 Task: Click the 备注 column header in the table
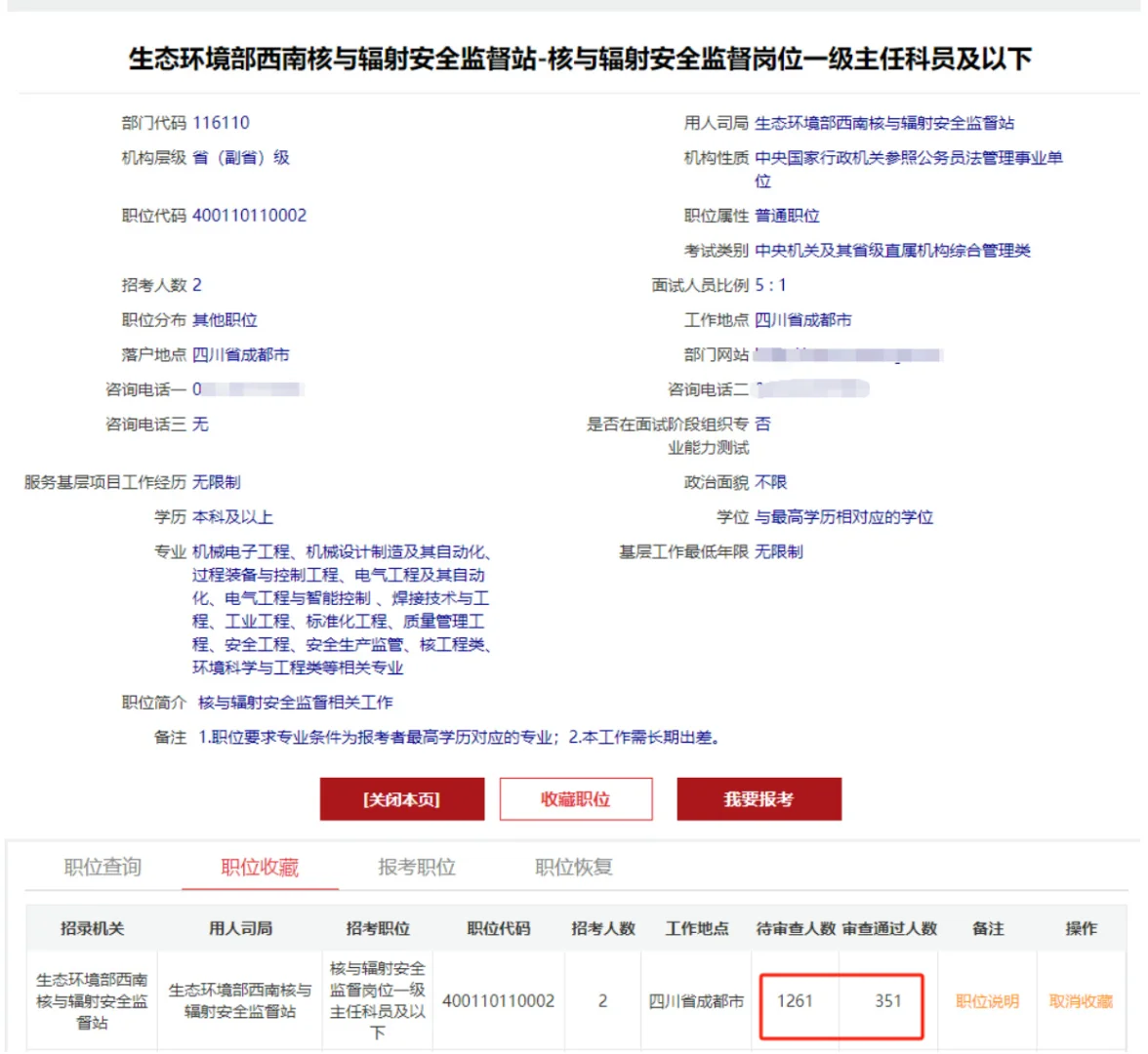[987, 928]
